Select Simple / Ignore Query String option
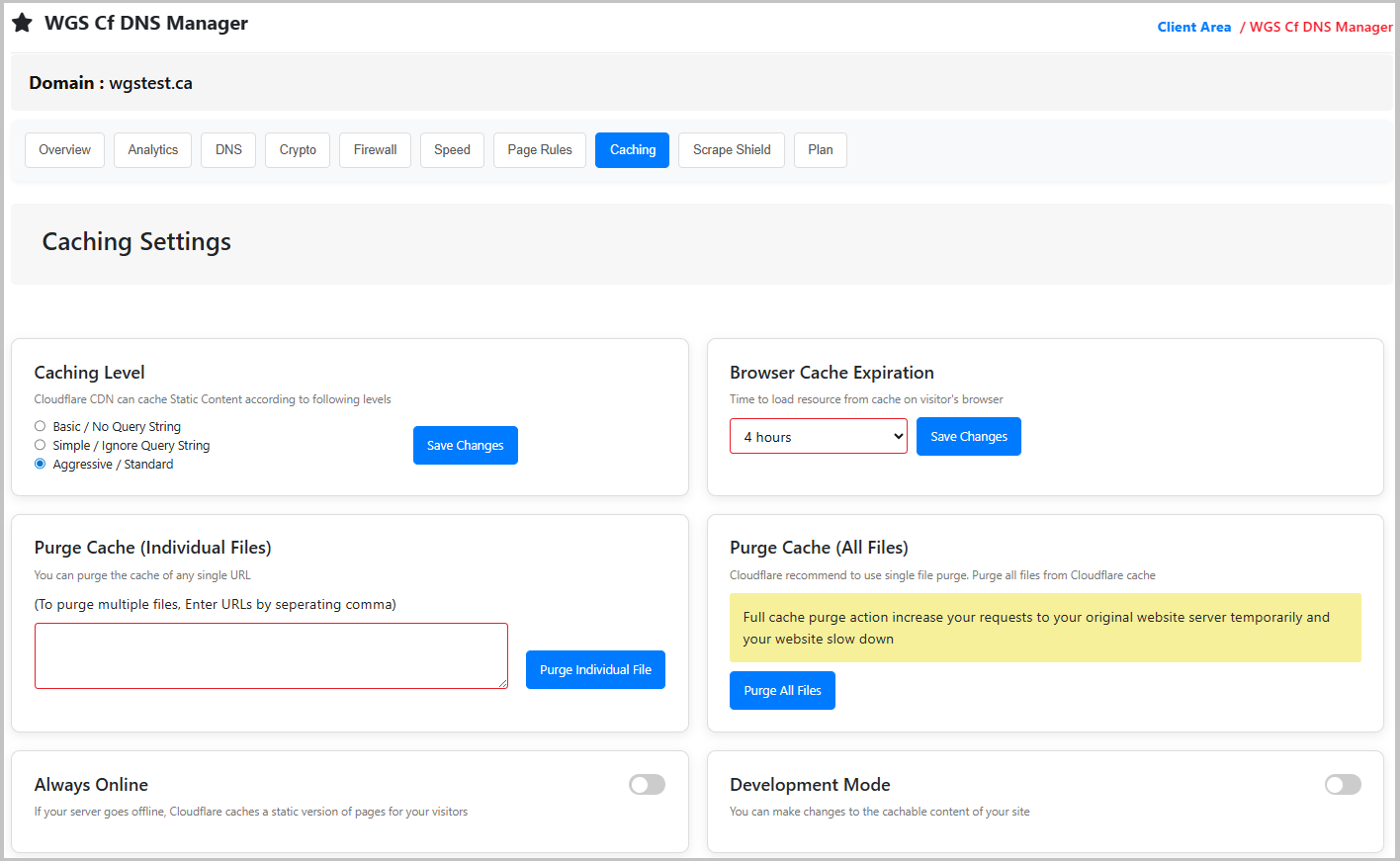Image resolution: width=1400 pixels, height=861 pixels. tap(41, 445)
